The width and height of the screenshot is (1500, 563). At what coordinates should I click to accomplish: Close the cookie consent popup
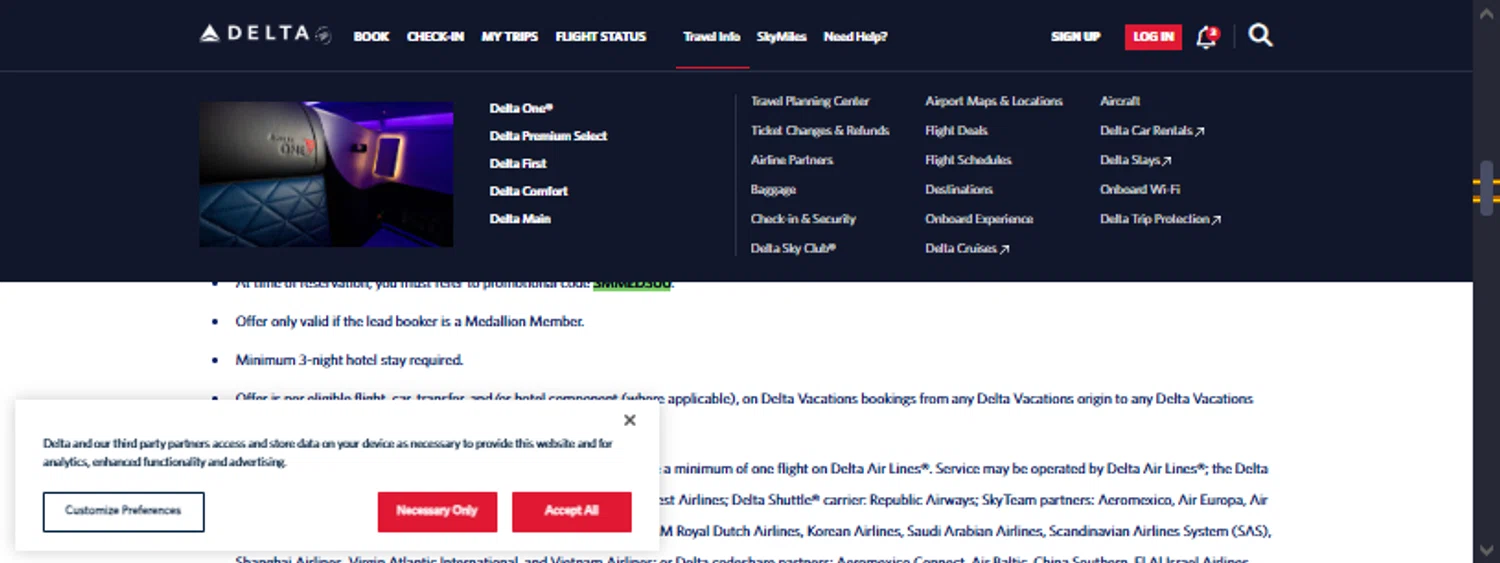click(x=629, y=420)
